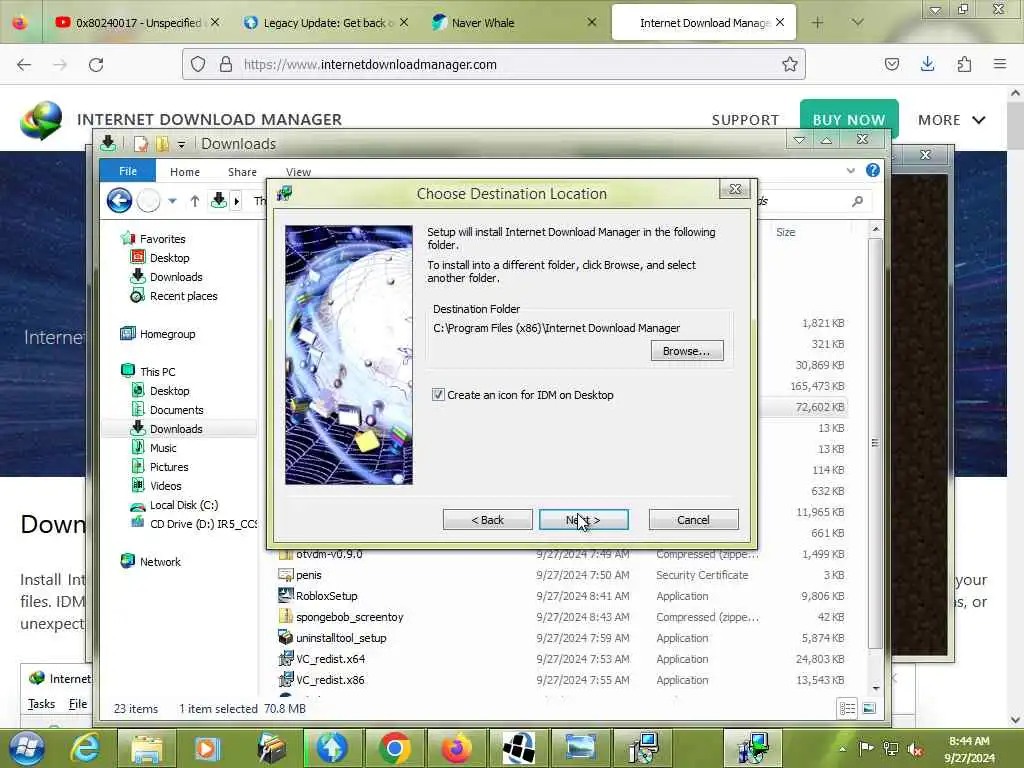The width and height of the screenshot is (1024, 768).
Task: Show hidden tray icons arrow
Action: tap(842, 749)
